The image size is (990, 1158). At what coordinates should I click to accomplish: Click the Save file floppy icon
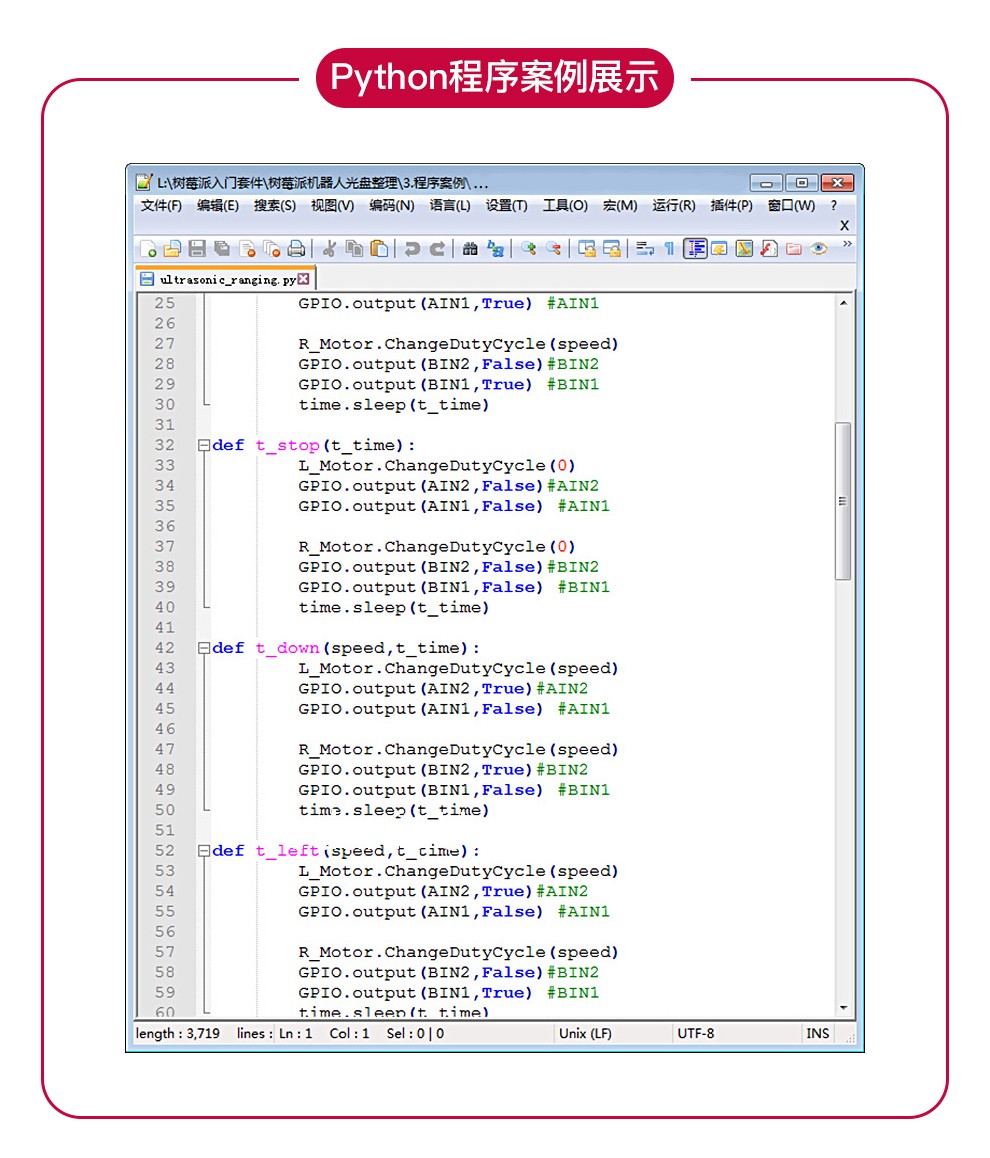click(197, 249)
